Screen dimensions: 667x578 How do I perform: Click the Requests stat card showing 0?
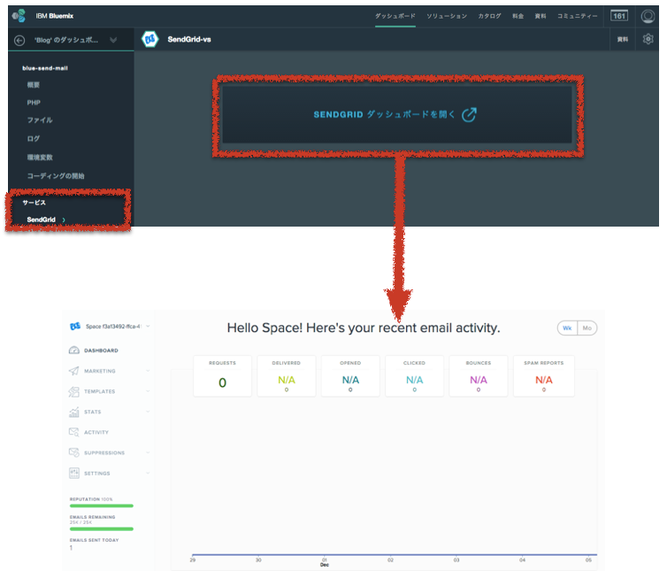tap(222, 376)
